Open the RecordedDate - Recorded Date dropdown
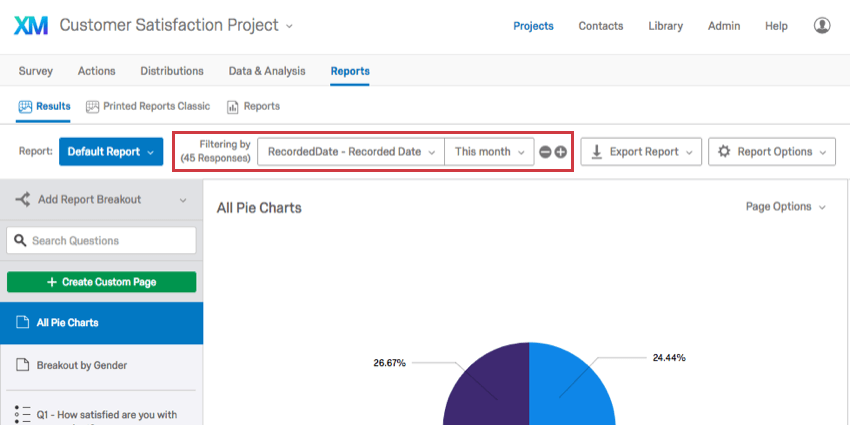The width and height of the screenshot is (850, 425). pyautogui.click(x=351, y=152)
